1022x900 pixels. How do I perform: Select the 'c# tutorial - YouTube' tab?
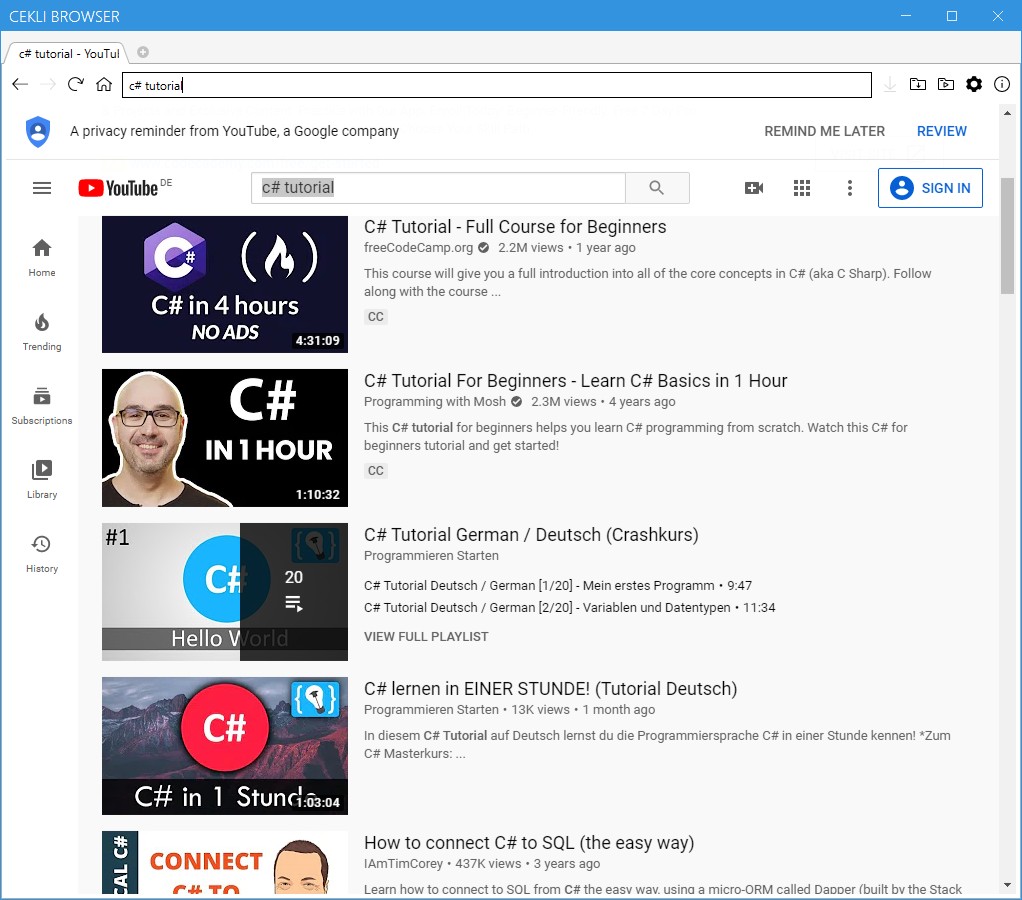click(68, 53)
